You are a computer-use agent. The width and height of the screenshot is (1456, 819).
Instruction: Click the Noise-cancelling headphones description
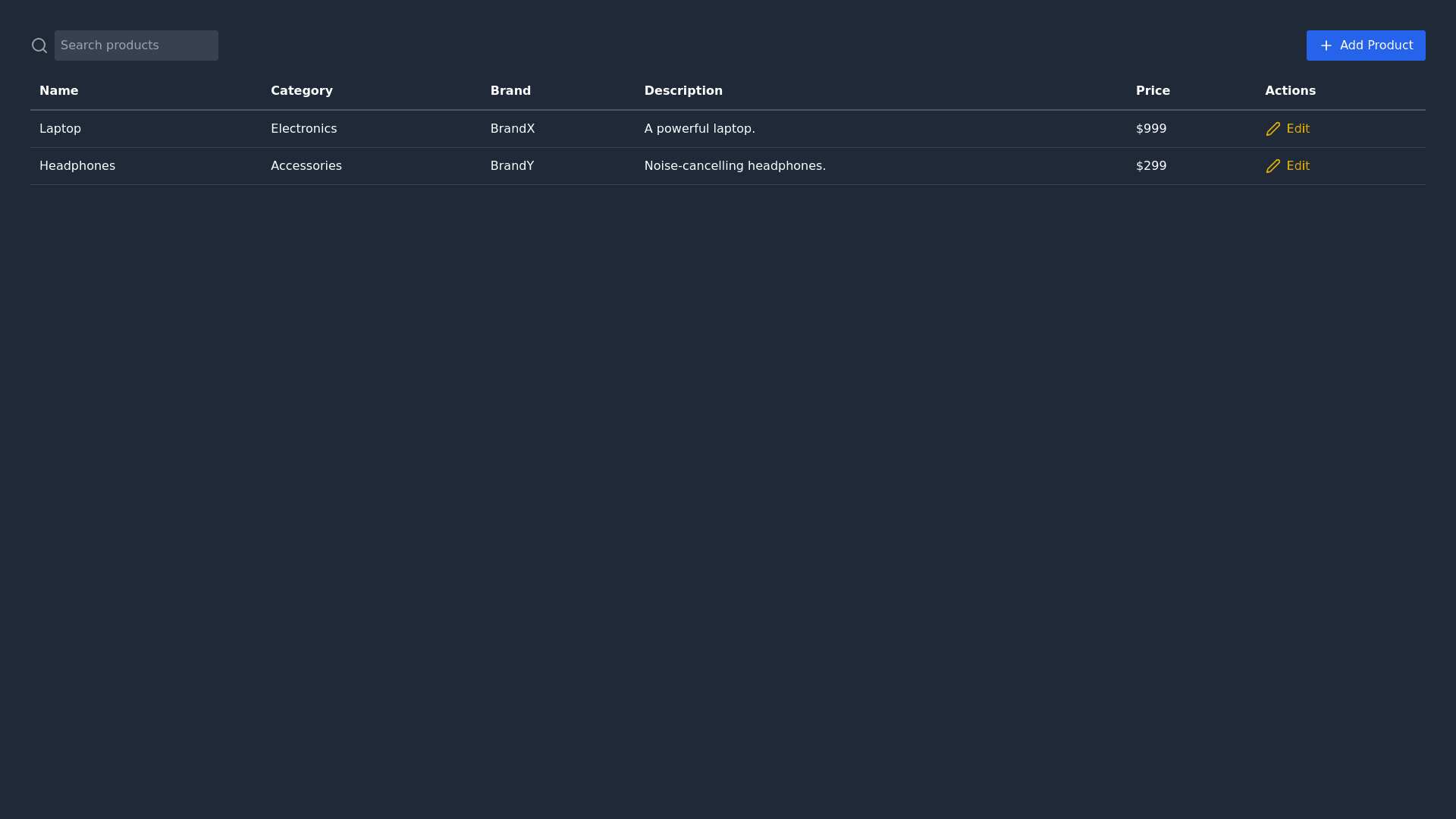coord(734,166)
